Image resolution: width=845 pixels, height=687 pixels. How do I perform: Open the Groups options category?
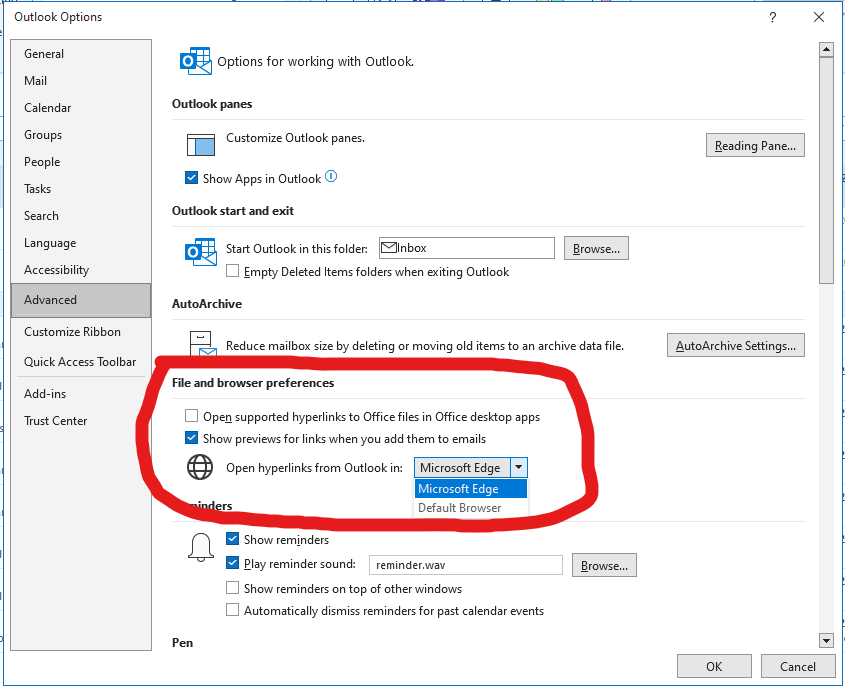tap(81, 135)
